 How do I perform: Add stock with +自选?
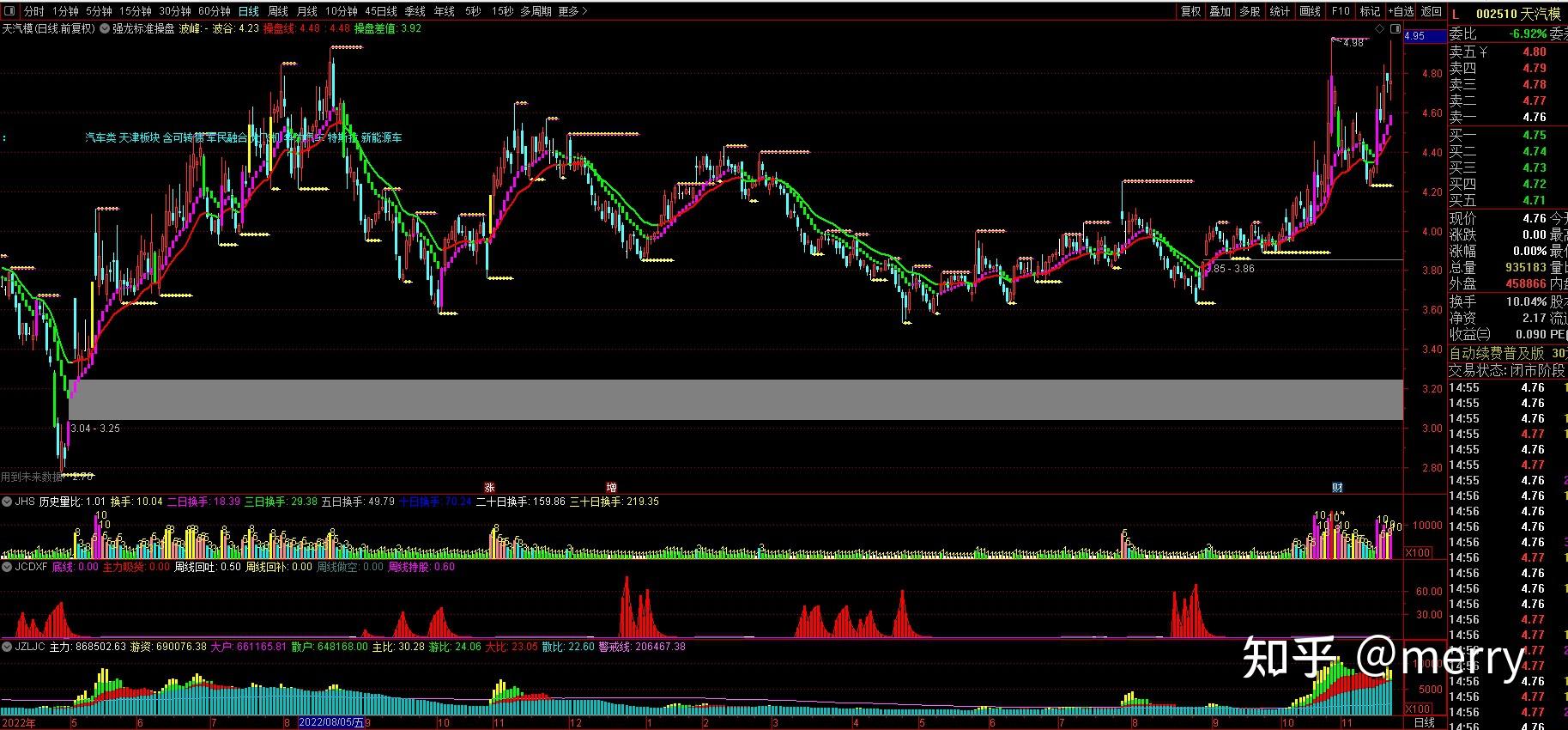tap(1401, 11)
